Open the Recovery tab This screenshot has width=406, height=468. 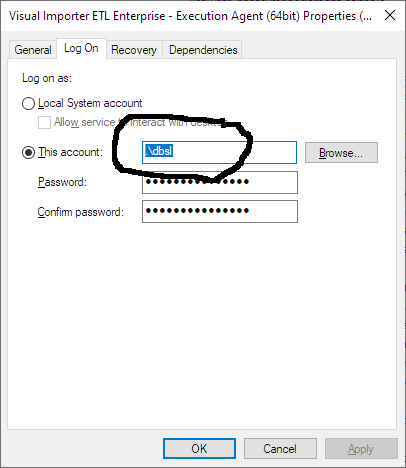click(134, 50)
